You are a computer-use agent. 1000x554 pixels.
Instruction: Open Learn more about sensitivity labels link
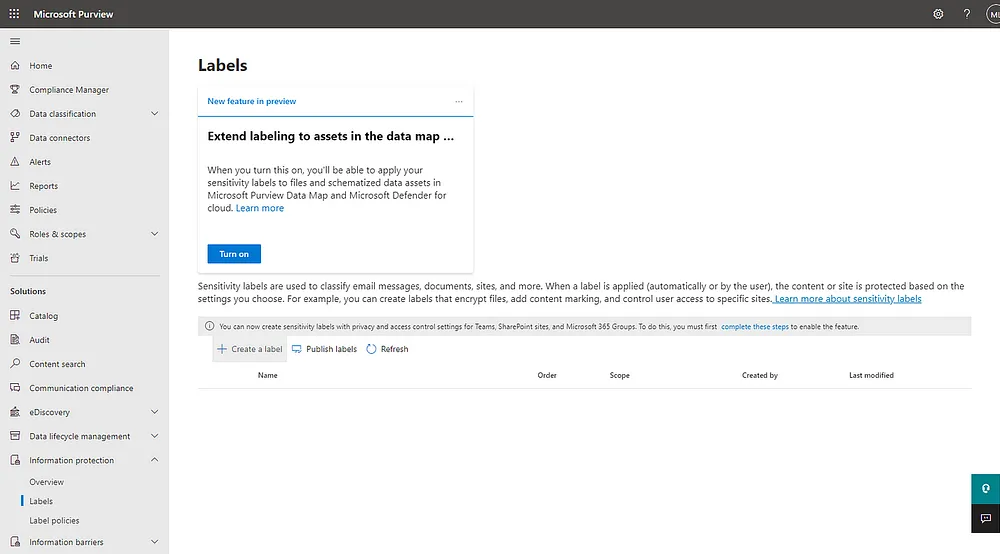click(848, 298)
